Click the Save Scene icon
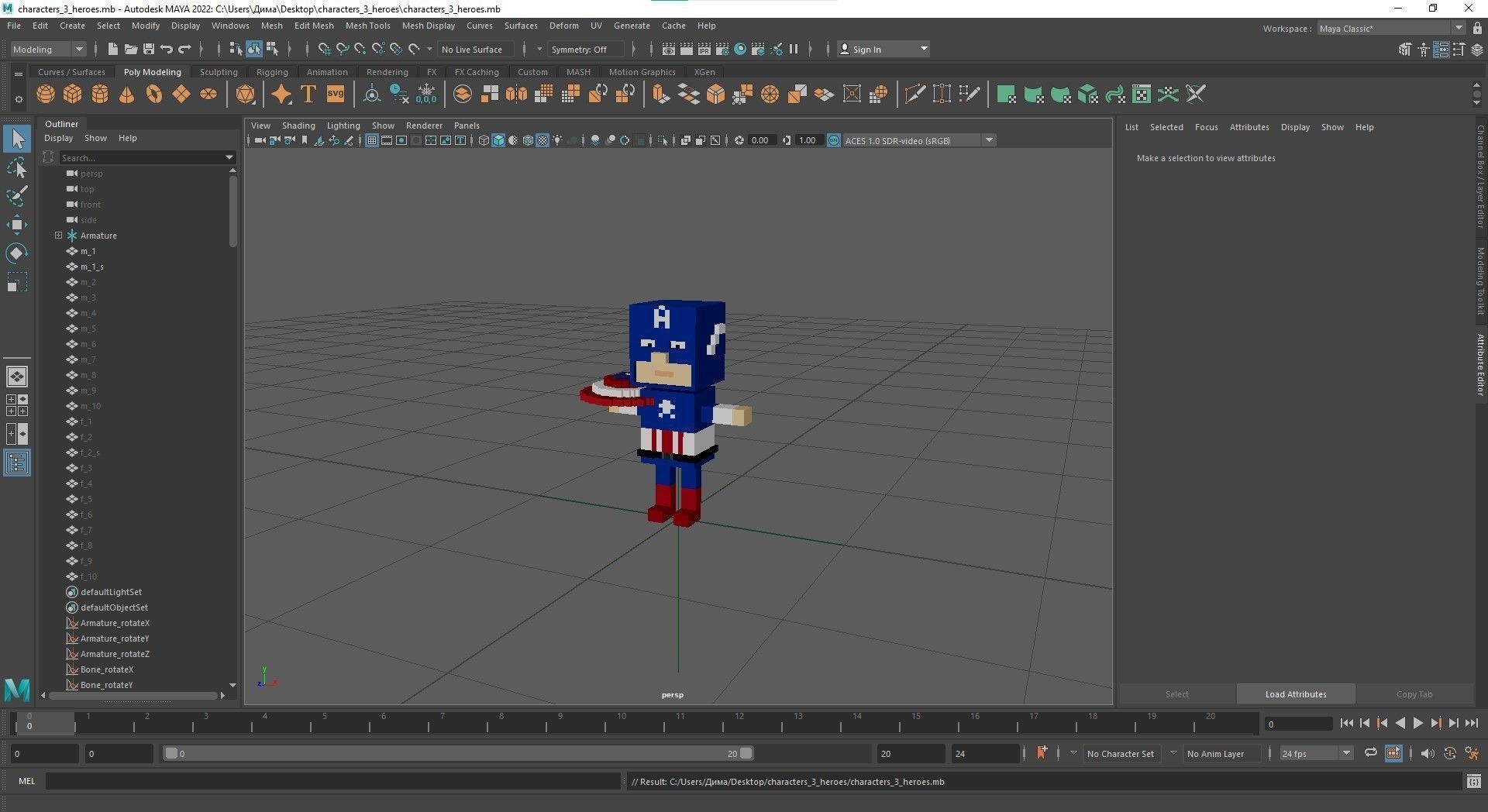This screenshot has height=812, width=1488. click(148, 49)
